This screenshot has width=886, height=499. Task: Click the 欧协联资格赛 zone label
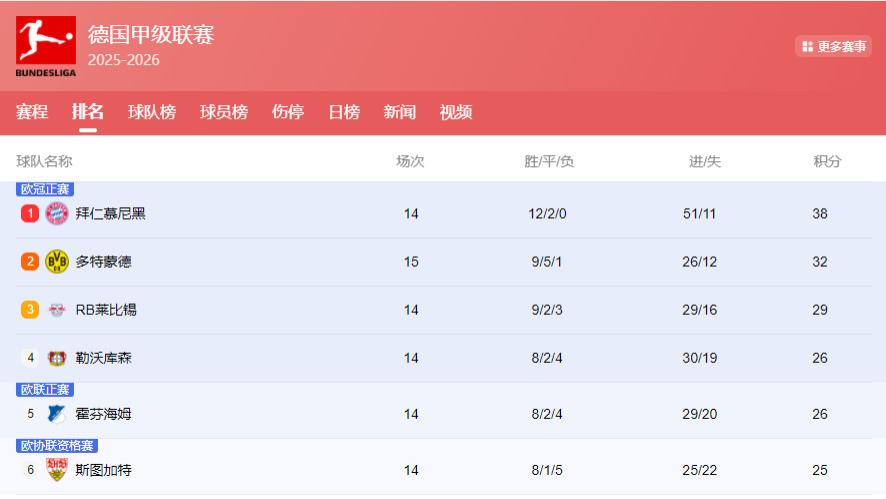(x=57, y=445)
